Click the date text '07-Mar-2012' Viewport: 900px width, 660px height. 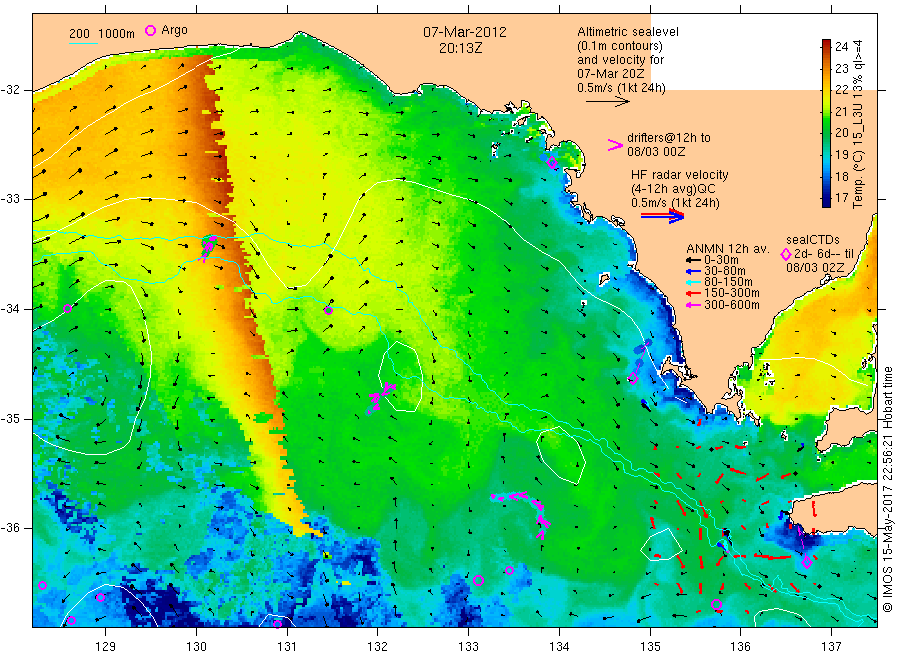pos(465,32)
